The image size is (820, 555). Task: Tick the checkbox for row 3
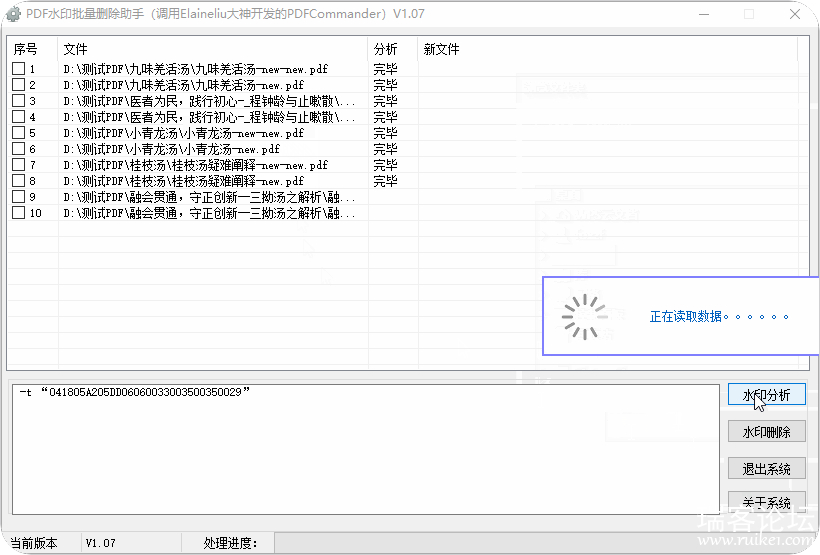[18, 100]
